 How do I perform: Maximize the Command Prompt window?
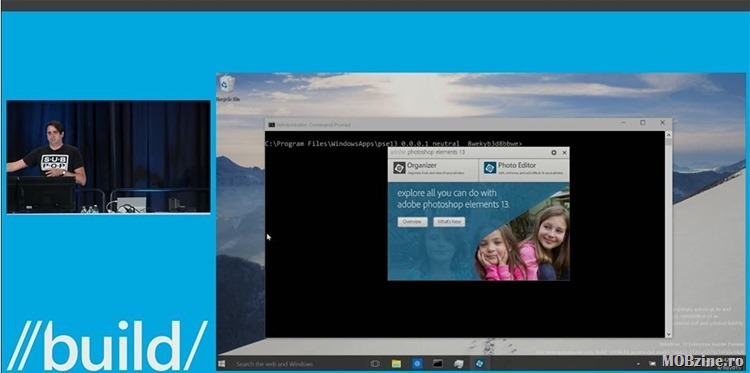pos(643,123)
